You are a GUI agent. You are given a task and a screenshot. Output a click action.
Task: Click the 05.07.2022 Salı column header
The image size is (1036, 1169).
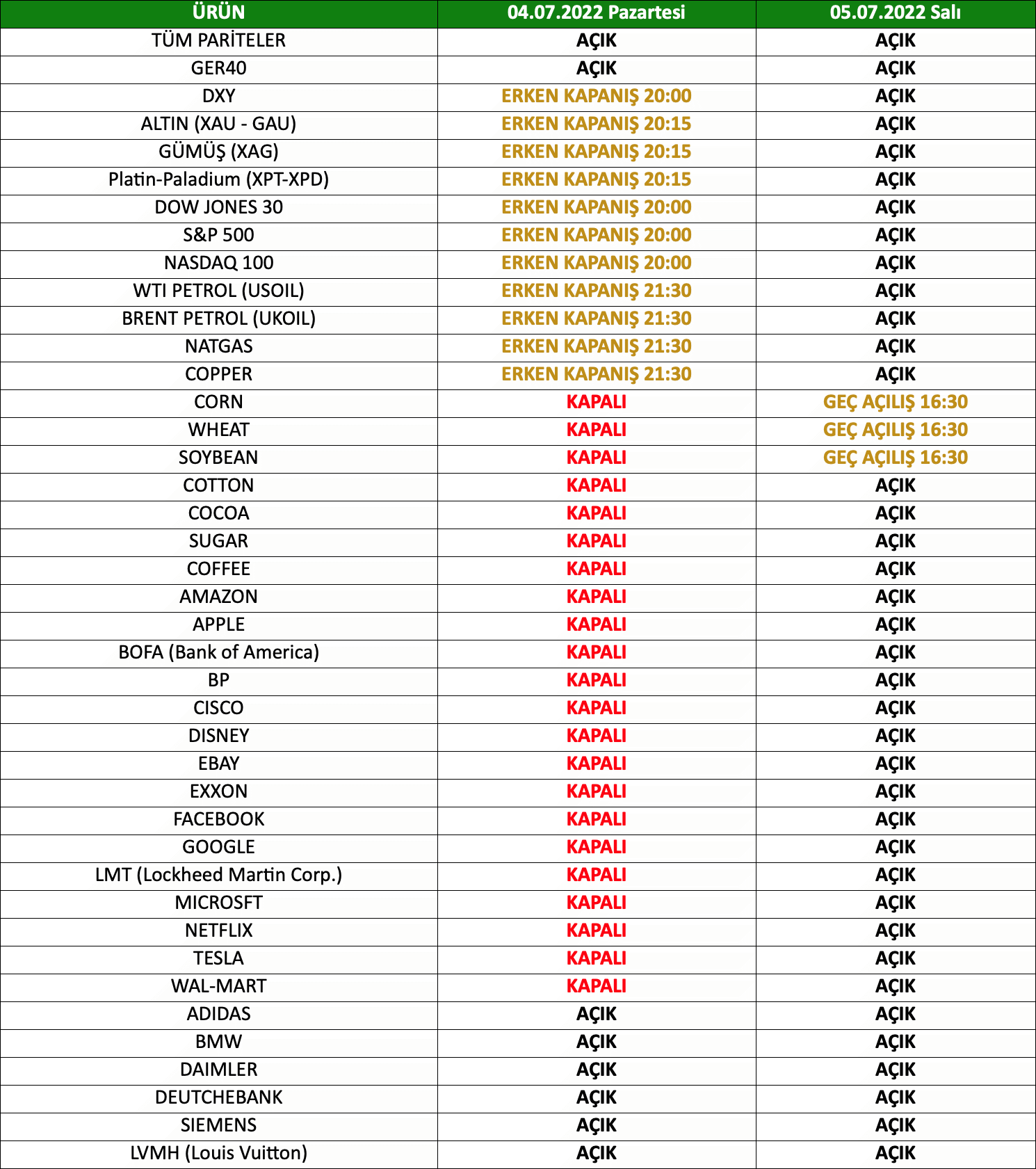(895, 13)
